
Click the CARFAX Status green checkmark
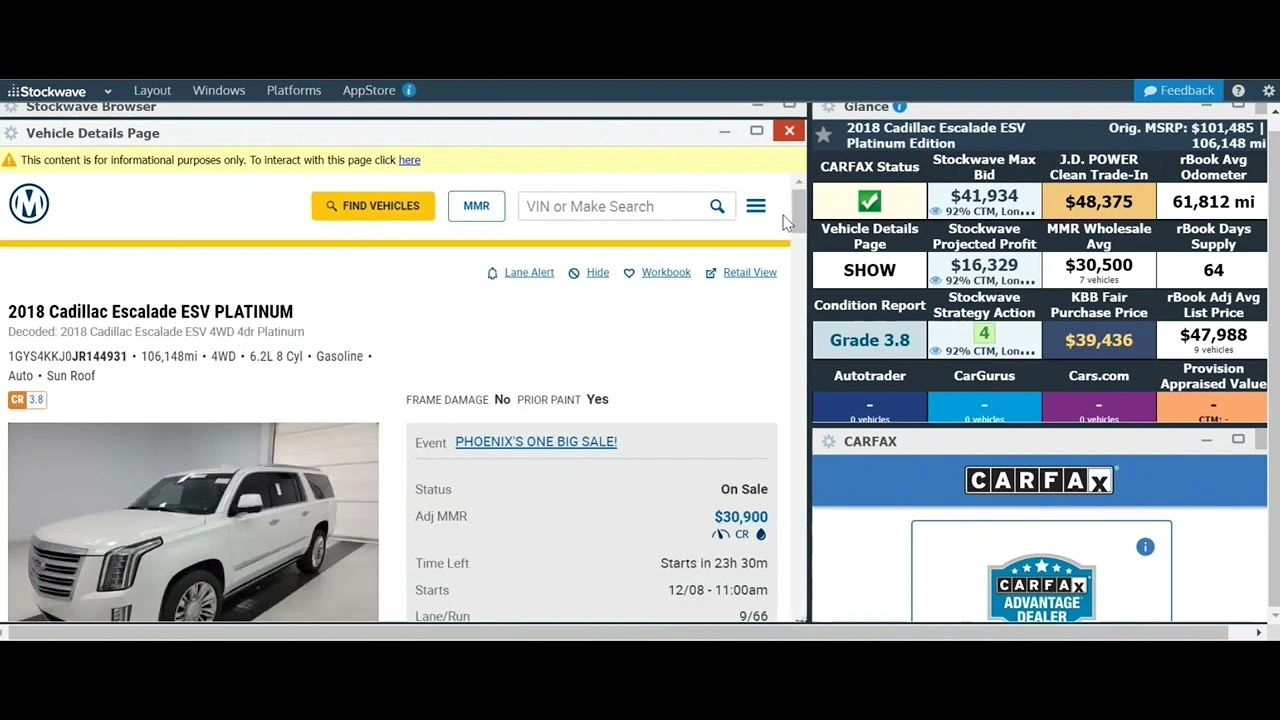click(869, 201)
